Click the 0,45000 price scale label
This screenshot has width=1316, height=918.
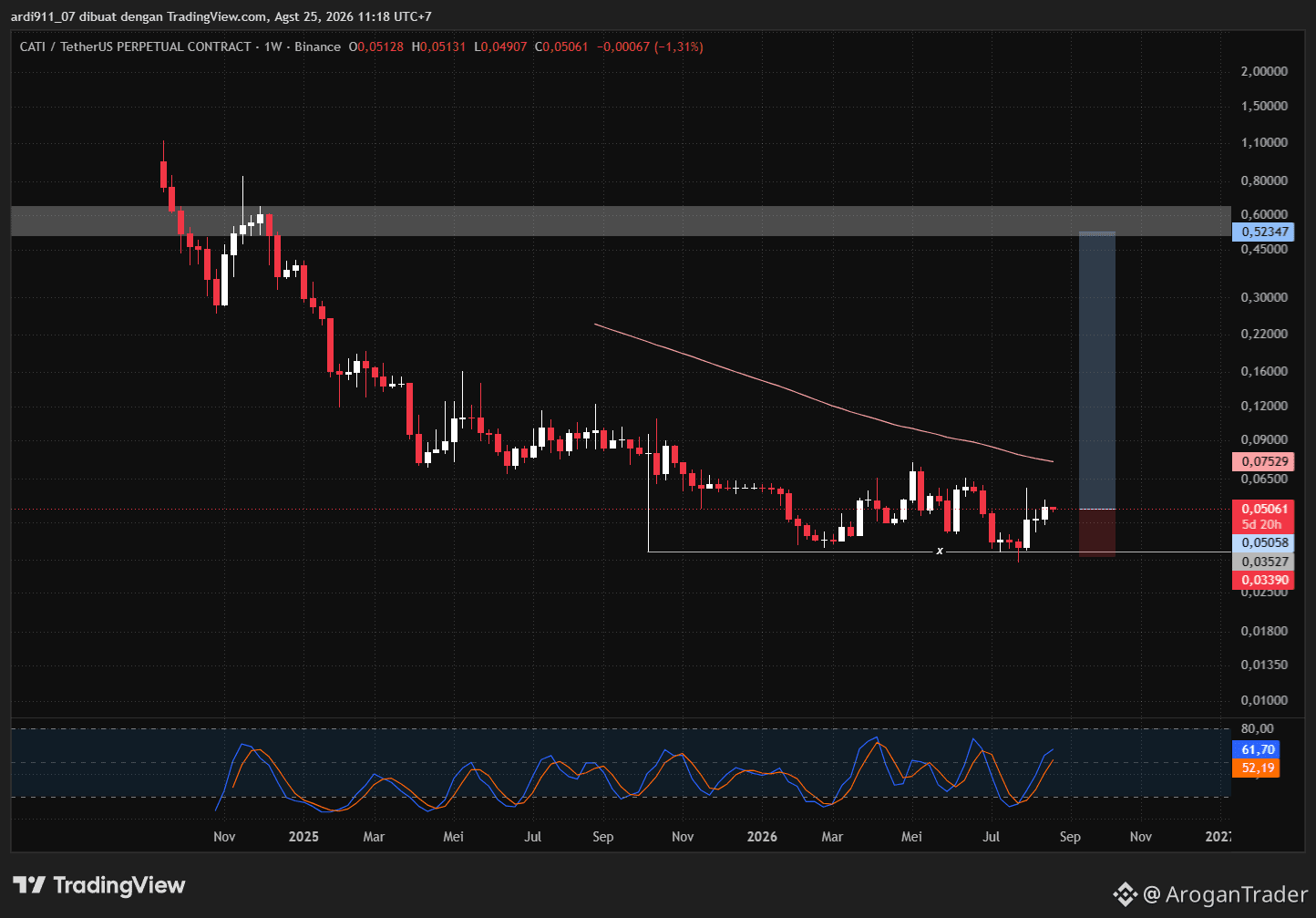click(x=1264, y=249)
